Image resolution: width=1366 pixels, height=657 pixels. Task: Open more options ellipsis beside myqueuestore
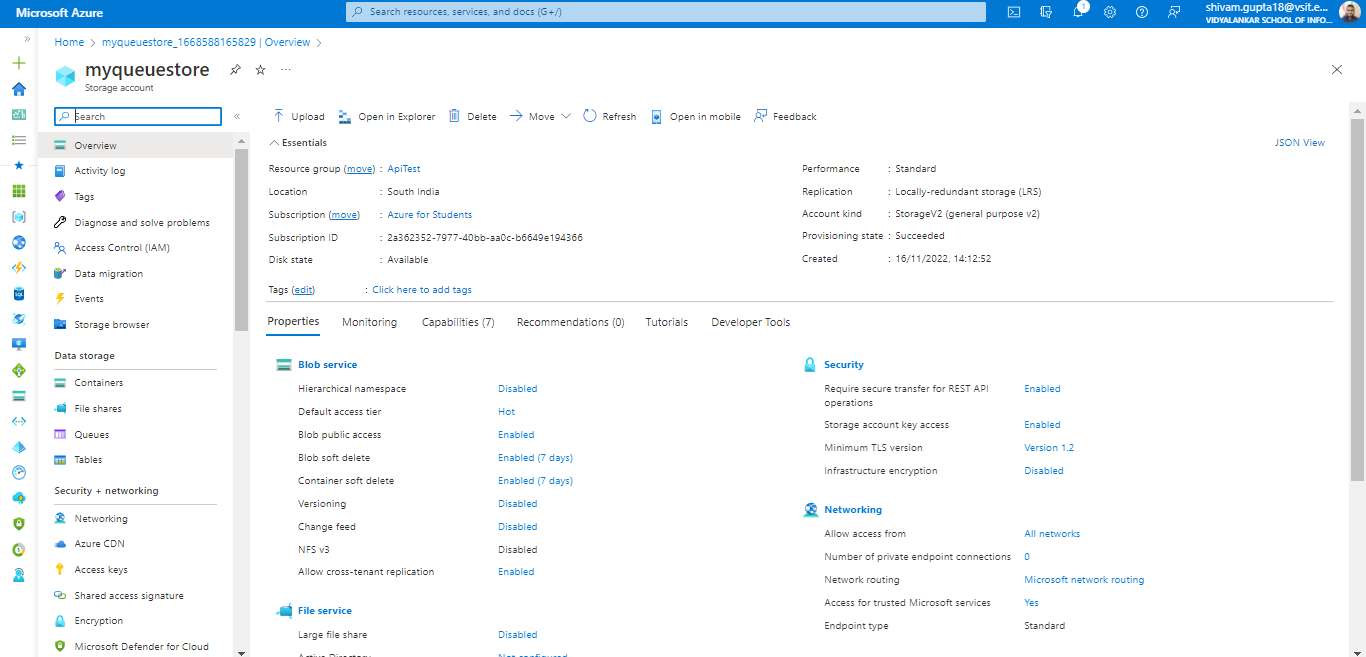286,70
